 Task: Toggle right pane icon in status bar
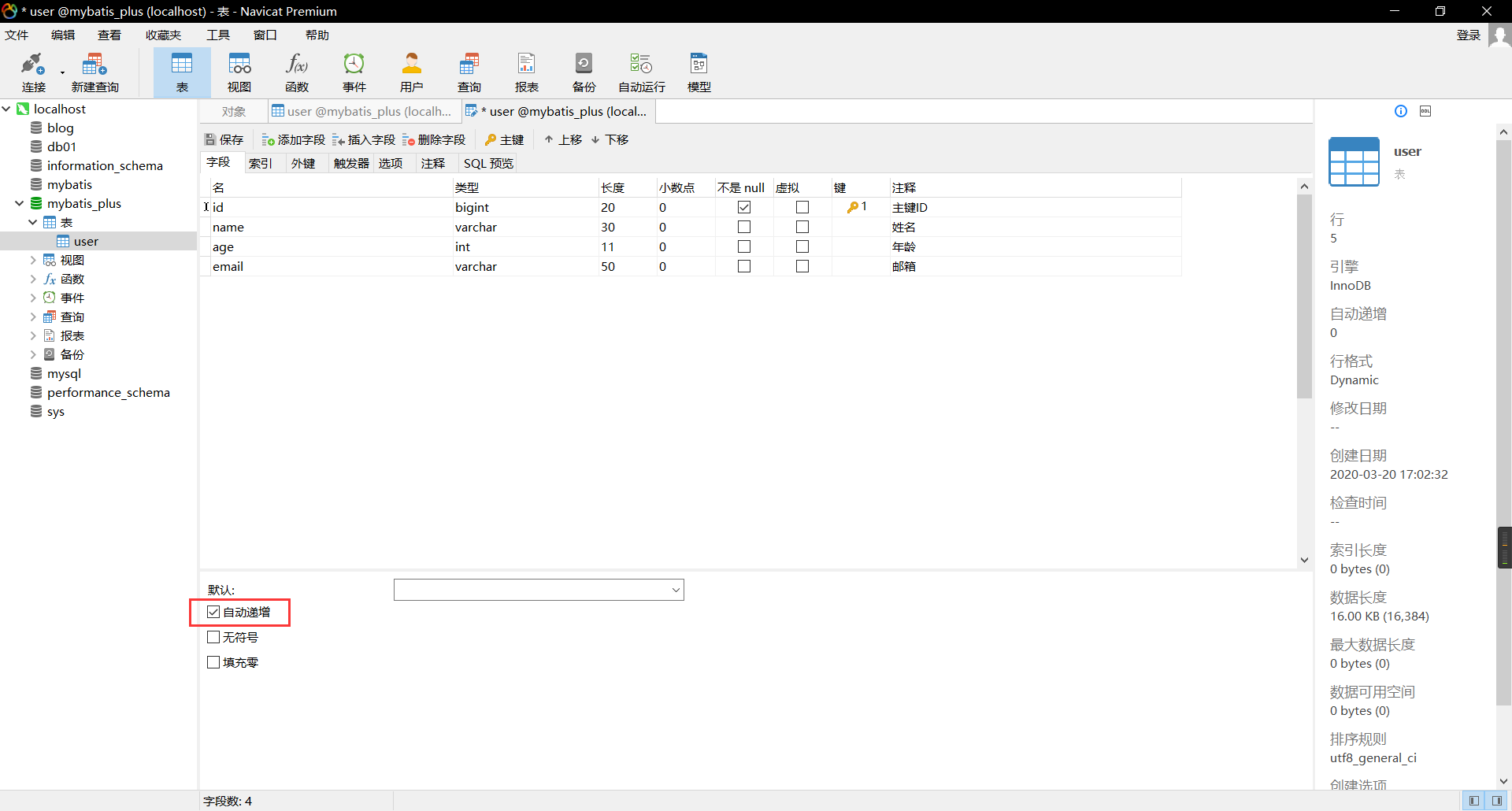click(1496, 801)
